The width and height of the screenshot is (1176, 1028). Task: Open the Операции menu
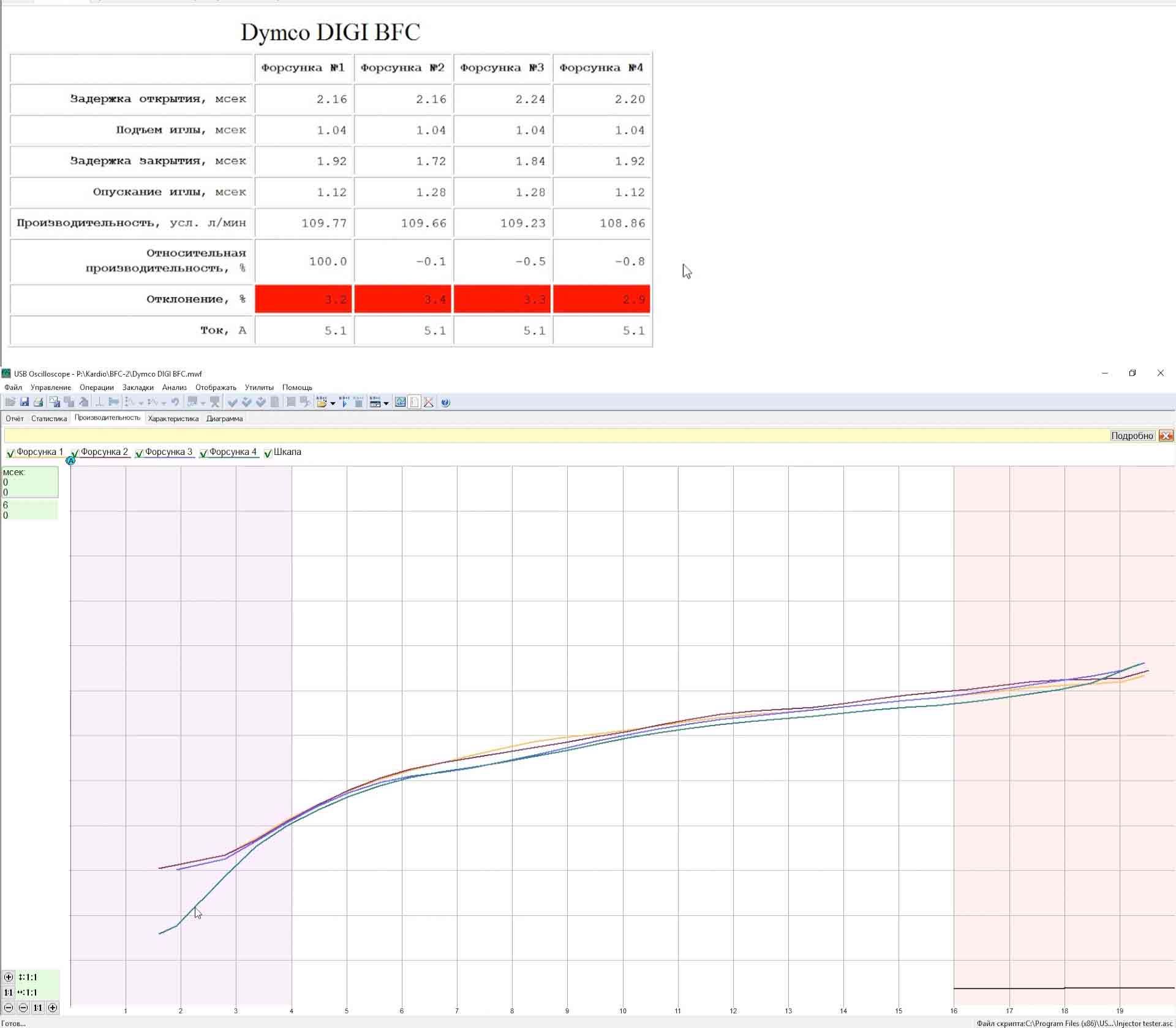[97, 387]
